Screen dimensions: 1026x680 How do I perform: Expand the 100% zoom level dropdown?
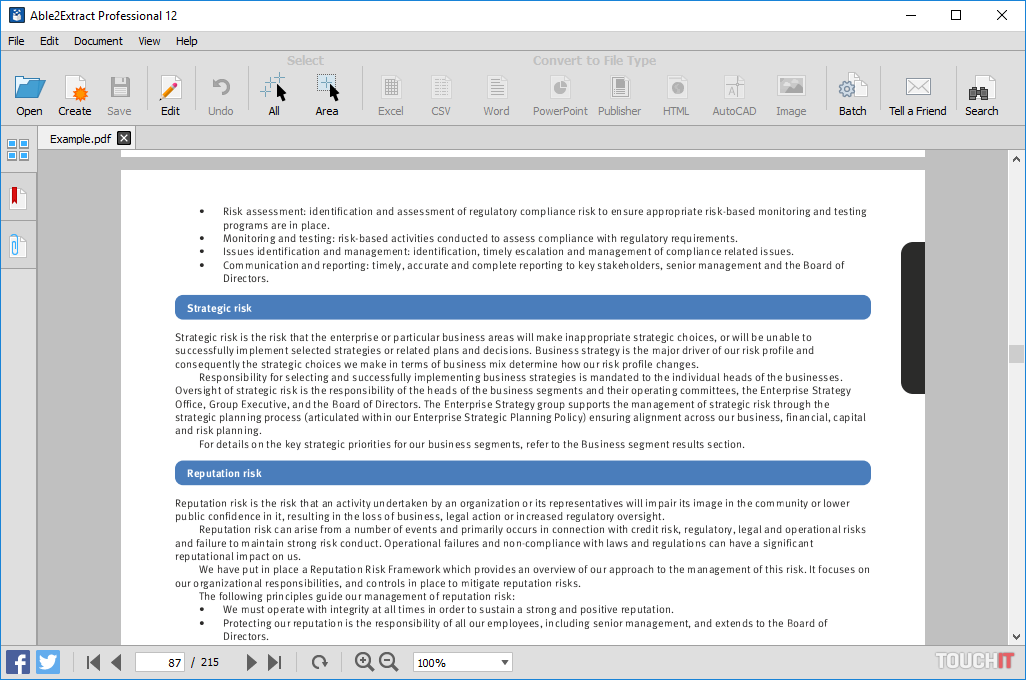pos(505,662)
